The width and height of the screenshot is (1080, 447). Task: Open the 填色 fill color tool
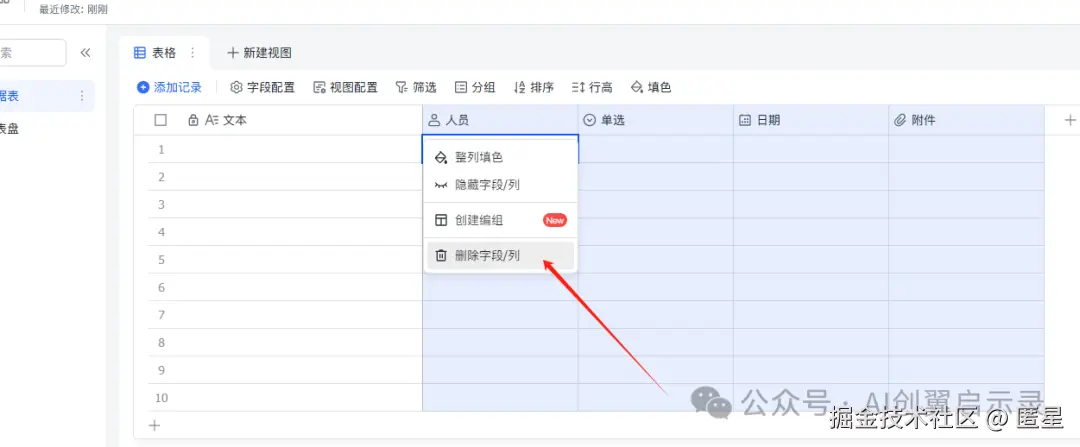[x=651, y=87]
